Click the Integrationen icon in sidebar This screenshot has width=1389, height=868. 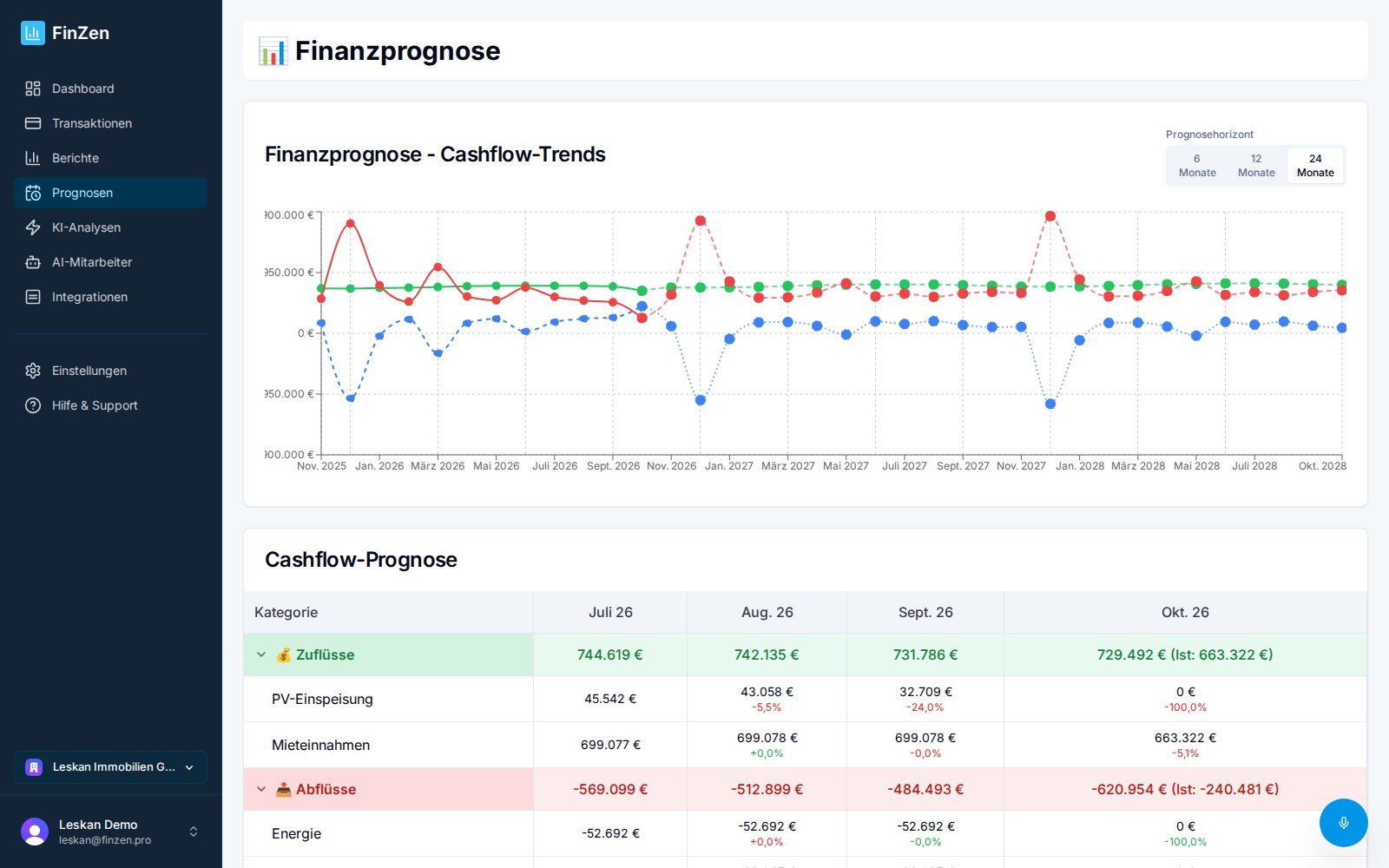pyautogui.click(x=33, y=297)
